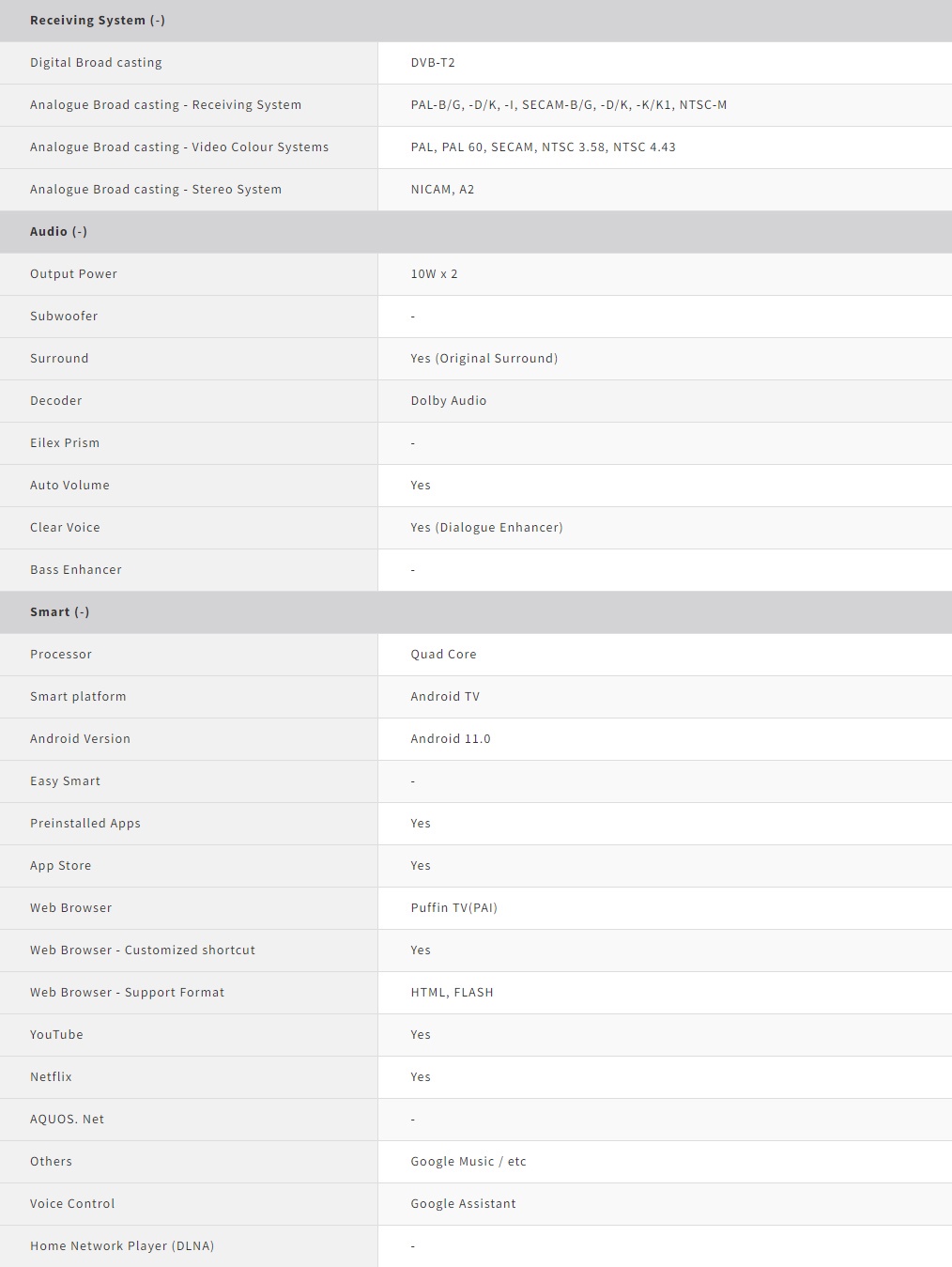Image resolution: width=952 pixels, height=1267 pixels.
Task: Click the Digital Broad casting row label
Action: point(96,62)
